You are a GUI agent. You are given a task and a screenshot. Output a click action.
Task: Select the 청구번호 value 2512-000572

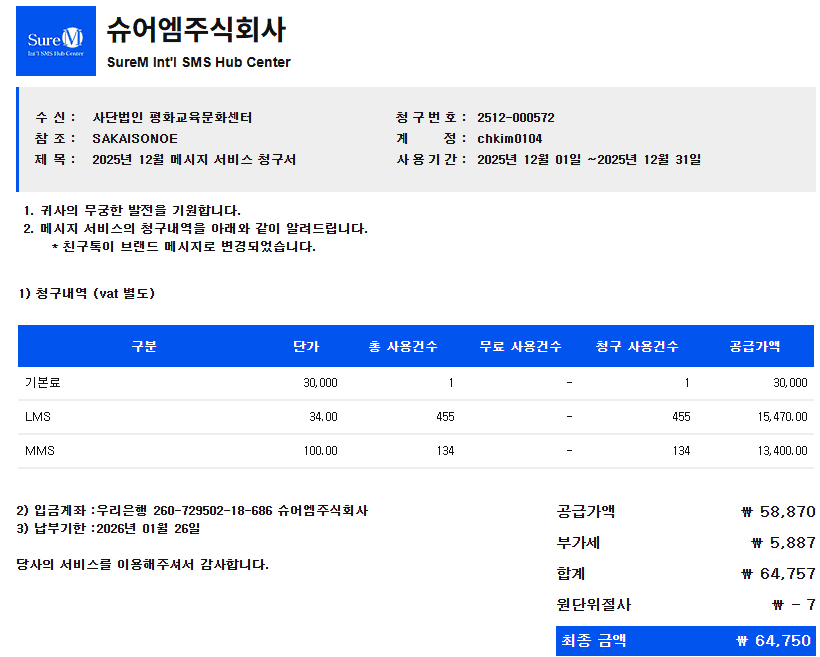click(x=515, y=117)
